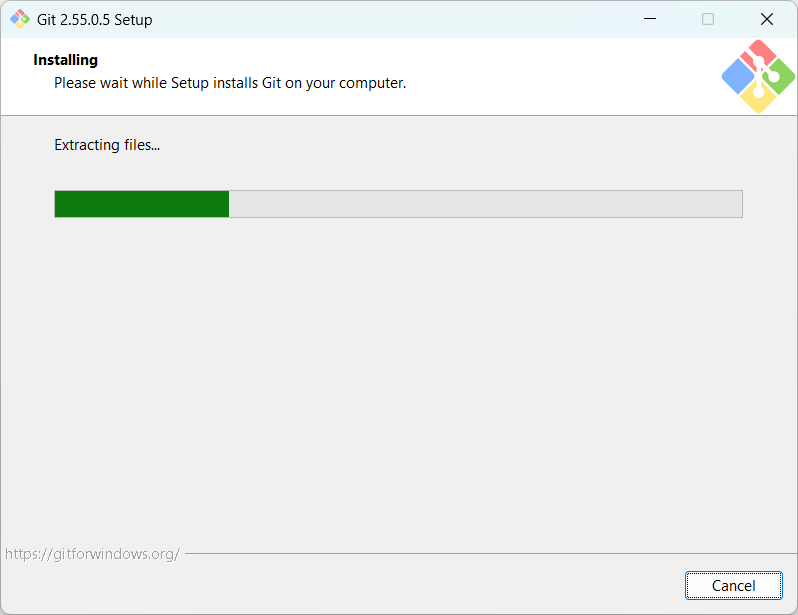Click the blue diamond of the Git logo

click(x=738, y=77)
